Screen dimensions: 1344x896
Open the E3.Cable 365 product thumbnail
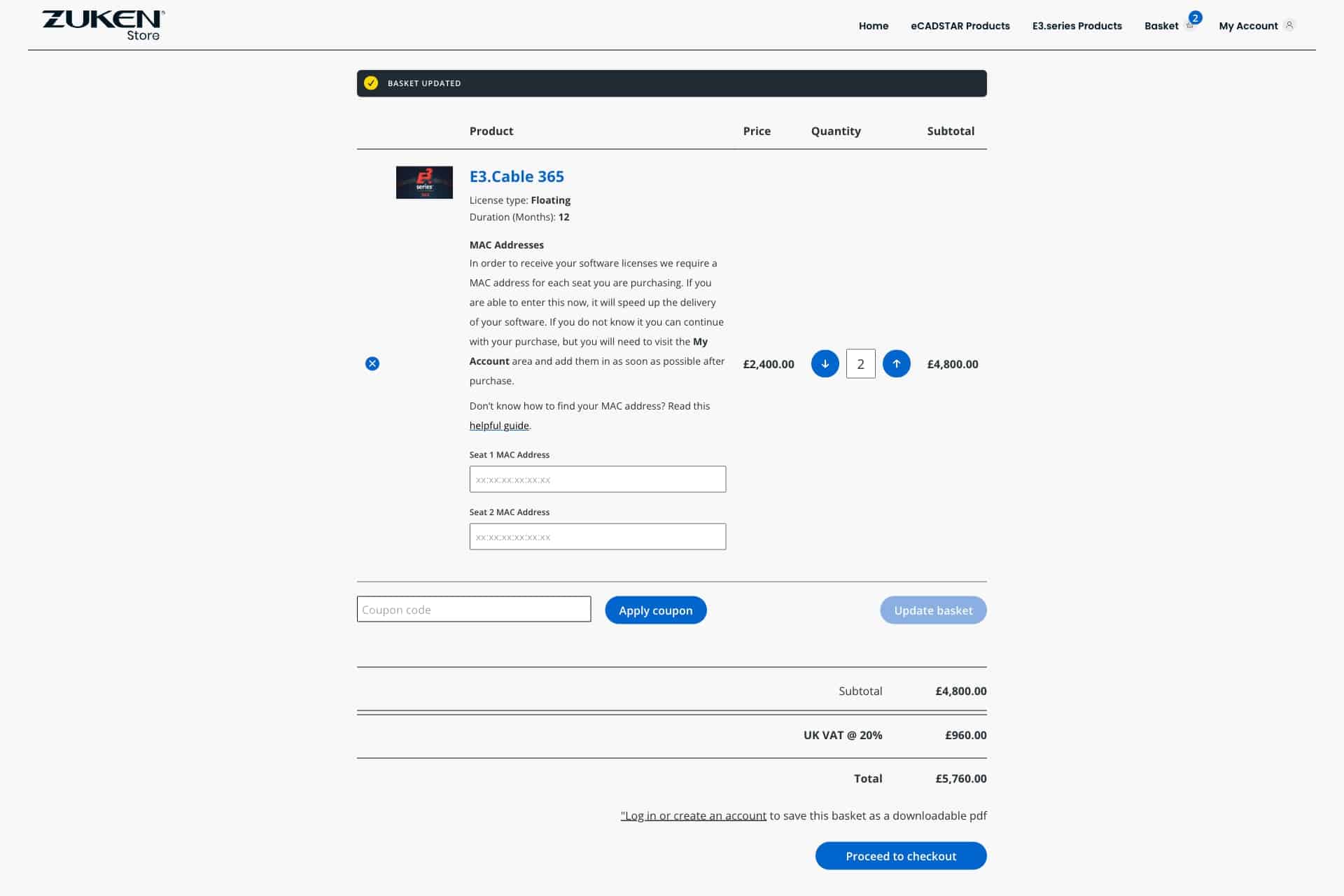424,182
